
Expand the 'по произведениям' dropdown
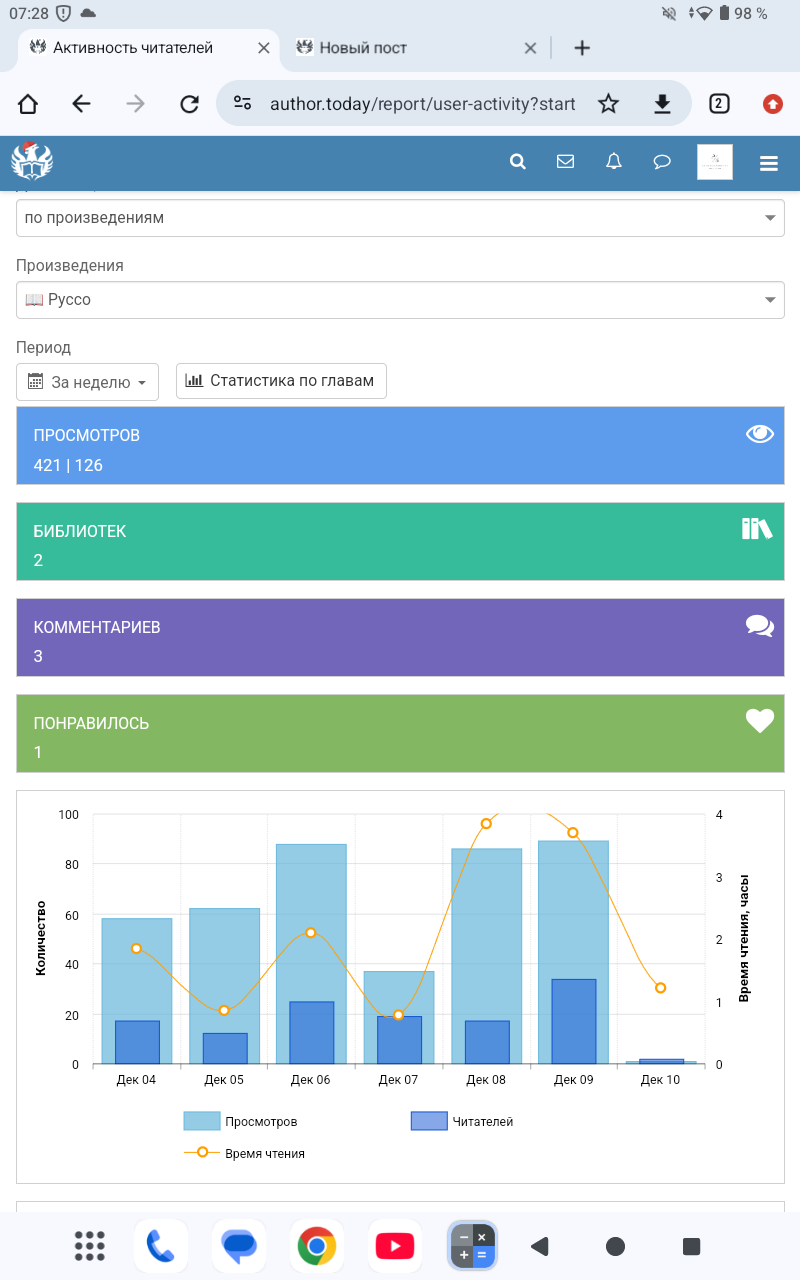pyautogui.click(x=400, y=218)
